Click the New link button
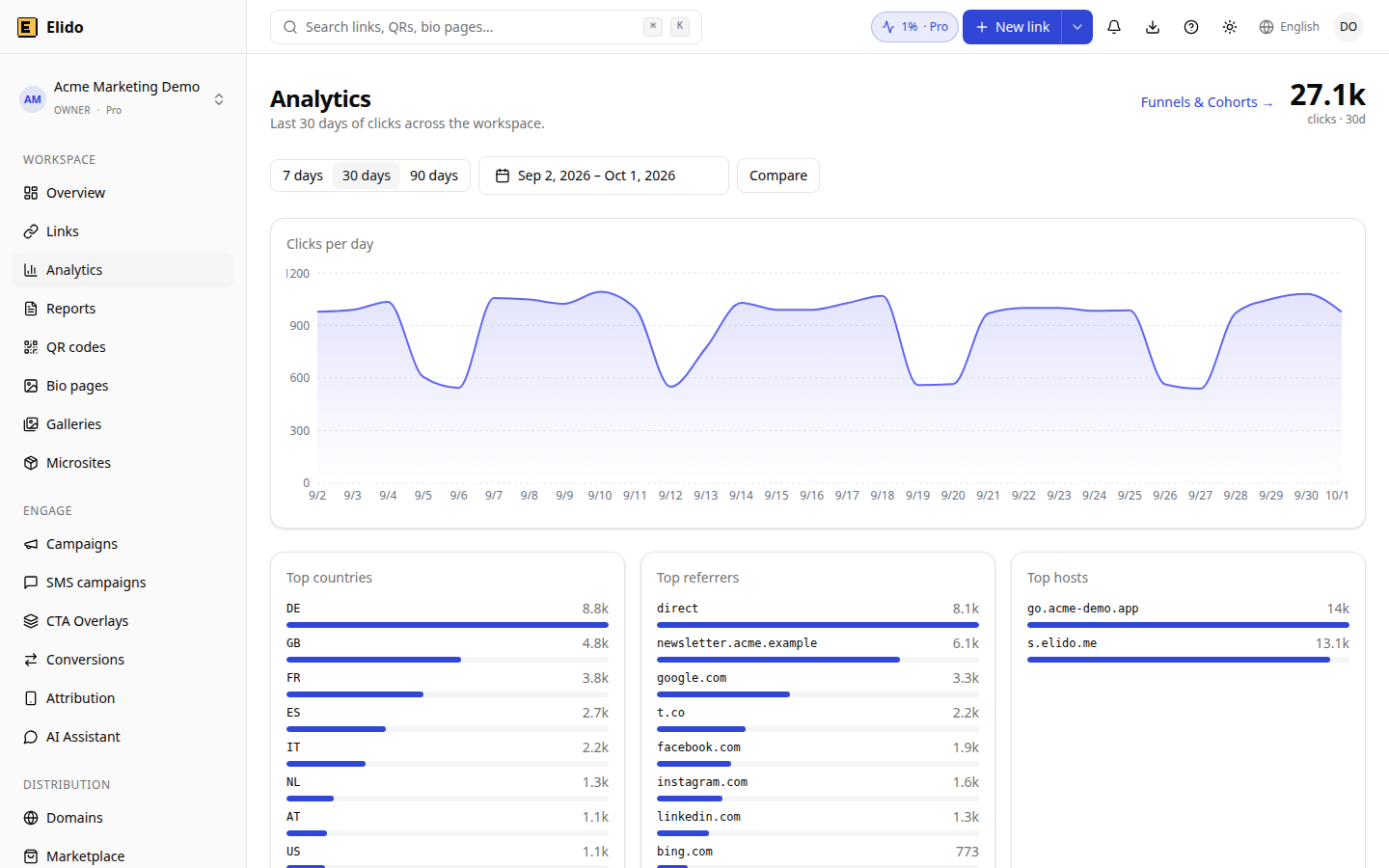 [1012, 27]
